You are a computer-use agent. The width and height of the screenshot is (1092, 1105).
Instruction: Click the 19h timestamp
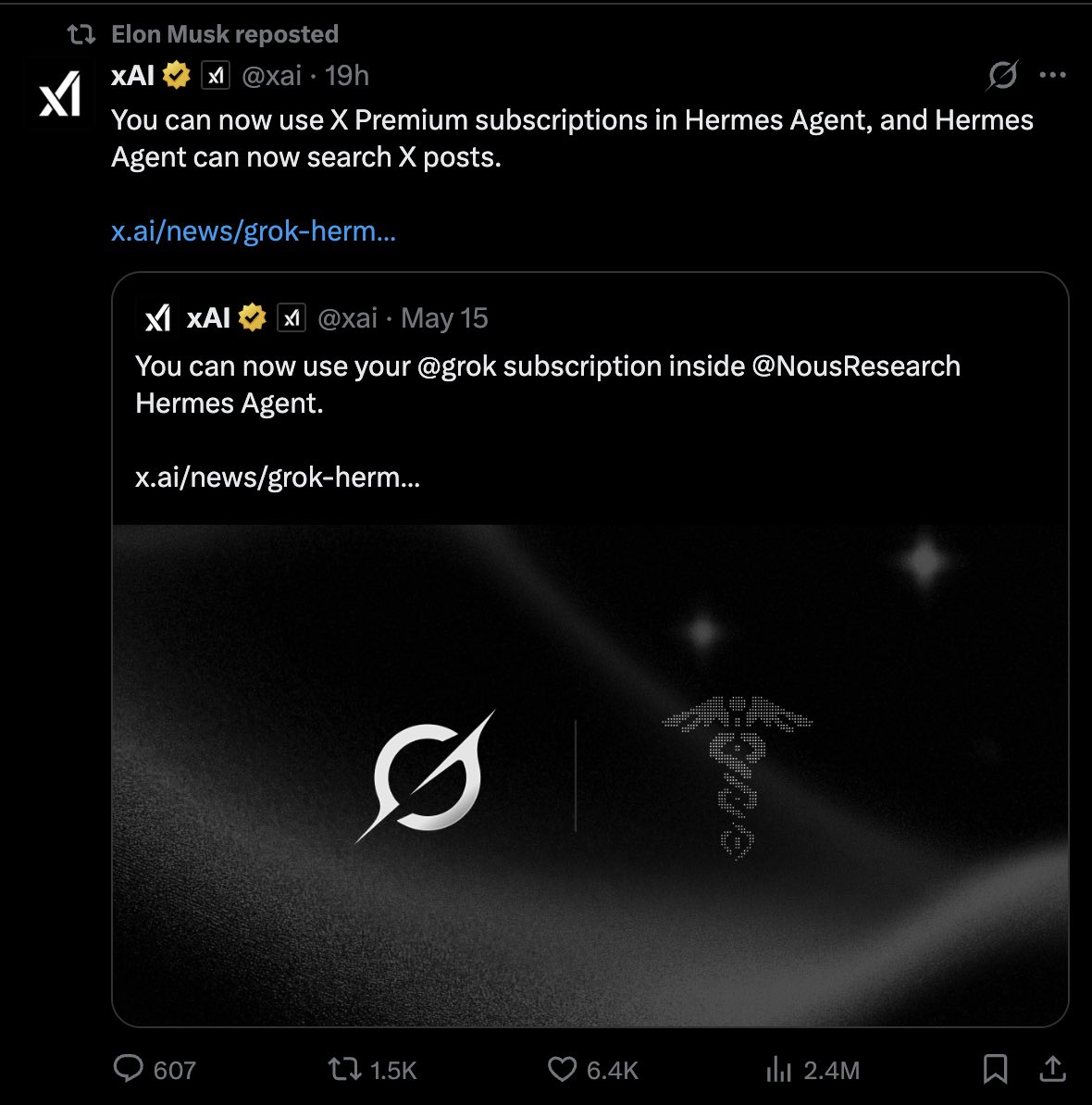pos(347,75)
